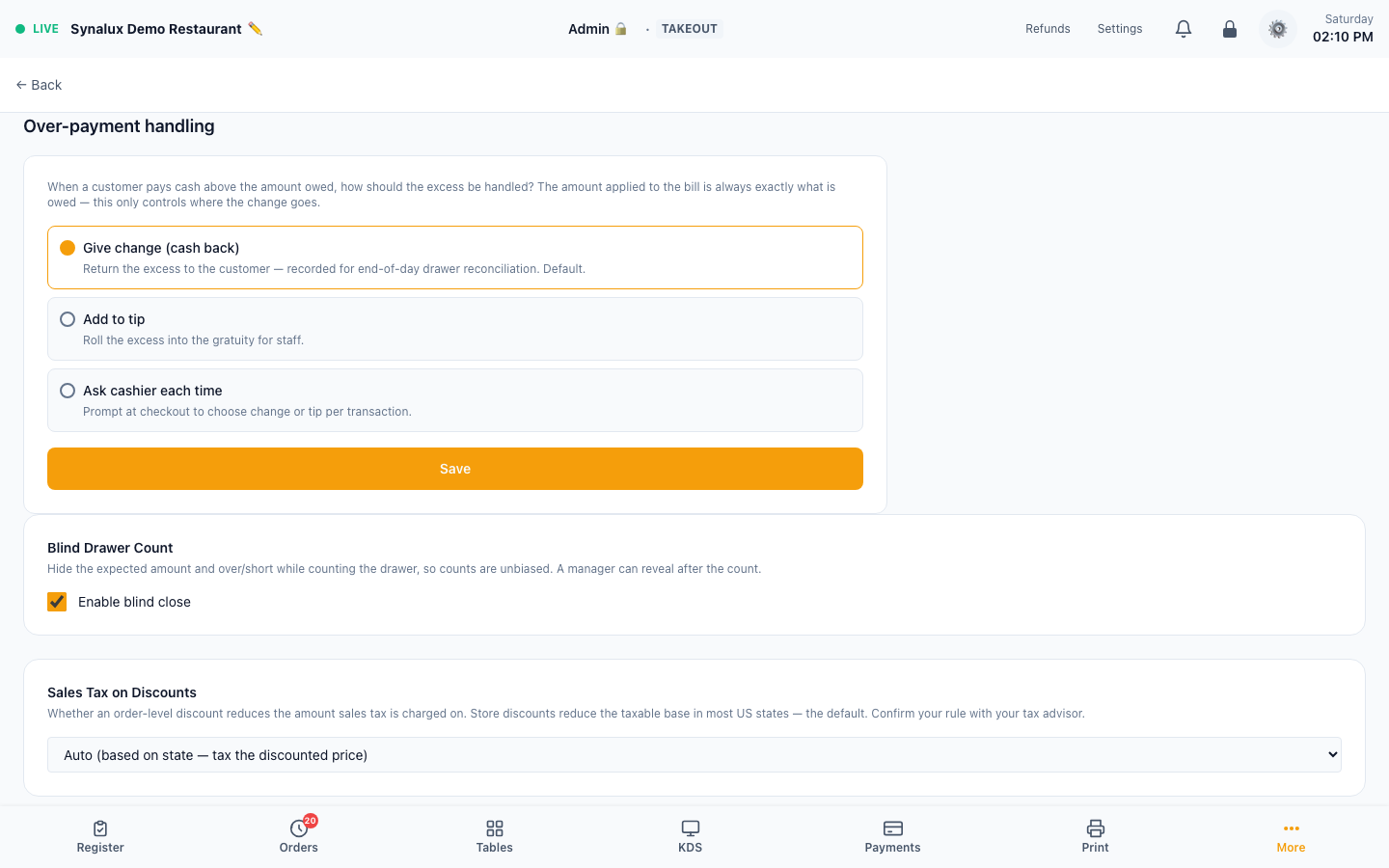Open the Sales Tax on Discounts dropdown
Image resolution: width=1389 pixels, height=868 pixels.
pos(694,755)
